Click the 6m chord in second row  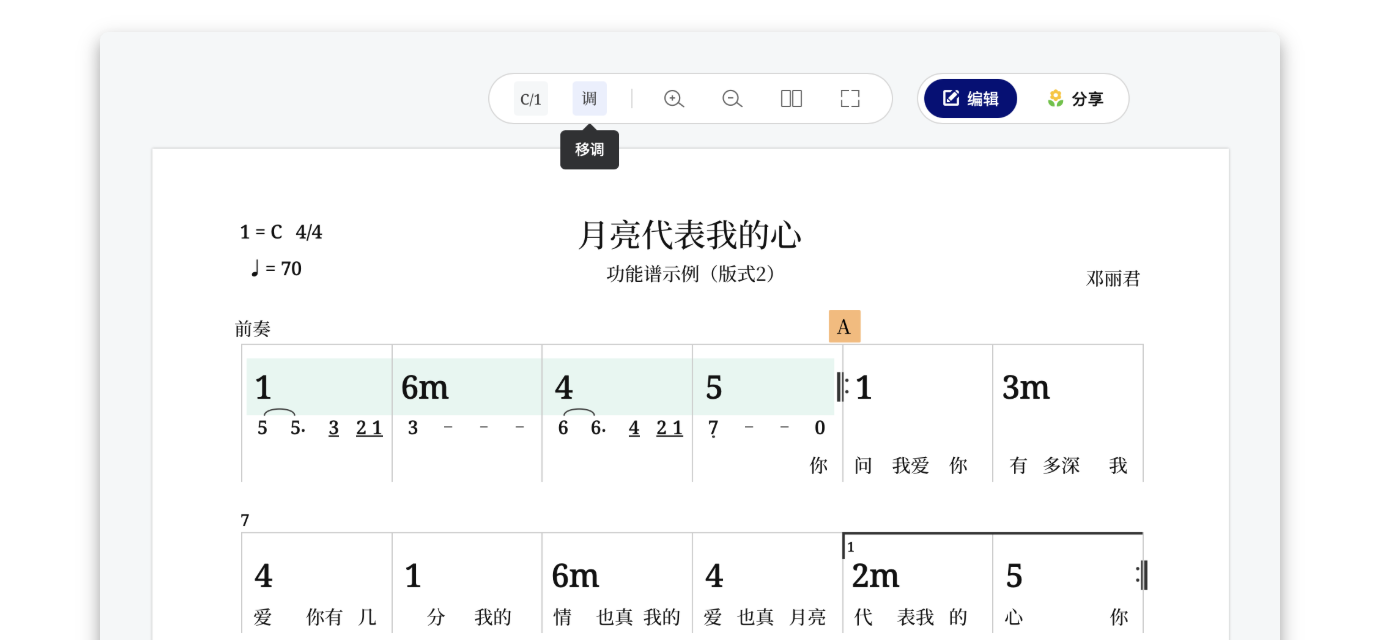pos(575,576)
